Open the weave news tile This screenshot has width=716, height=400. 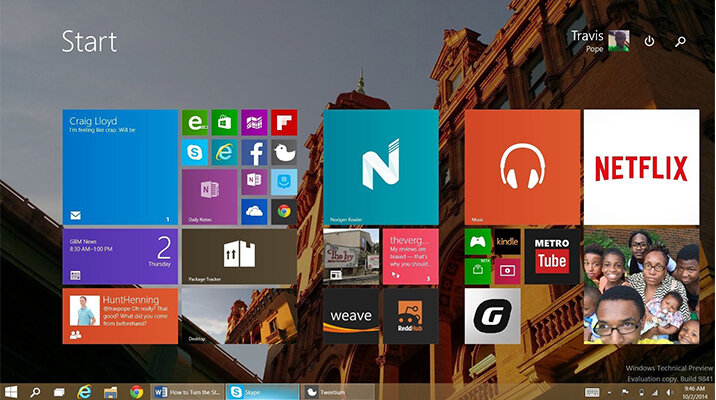click(x=351, y=316)
